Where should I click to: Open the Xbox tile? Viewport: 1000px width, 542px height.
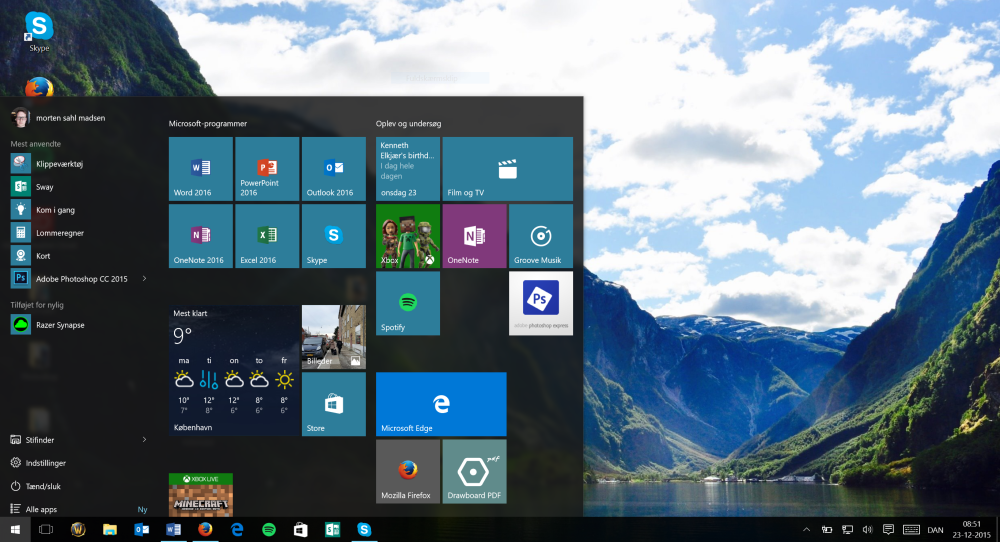[408, 236]
